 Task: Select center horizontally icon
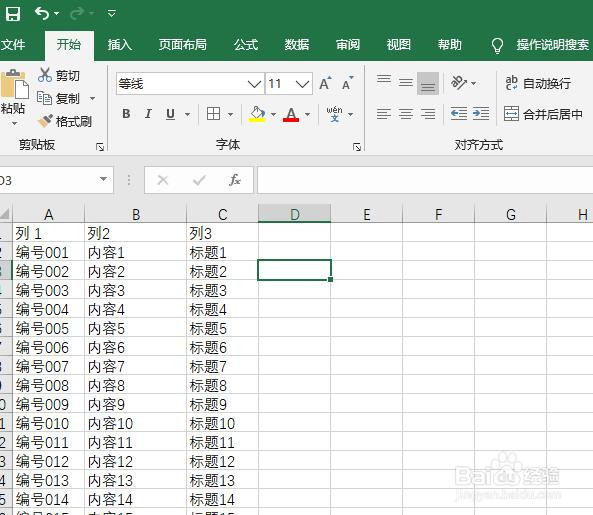[406, 114]
